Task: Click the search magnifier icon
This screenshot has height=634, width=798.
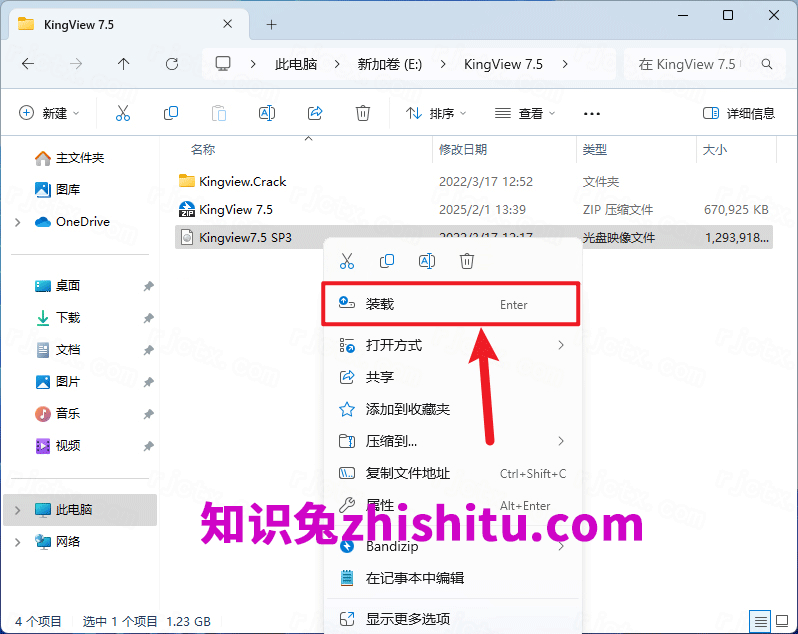Action: point(766,64)
